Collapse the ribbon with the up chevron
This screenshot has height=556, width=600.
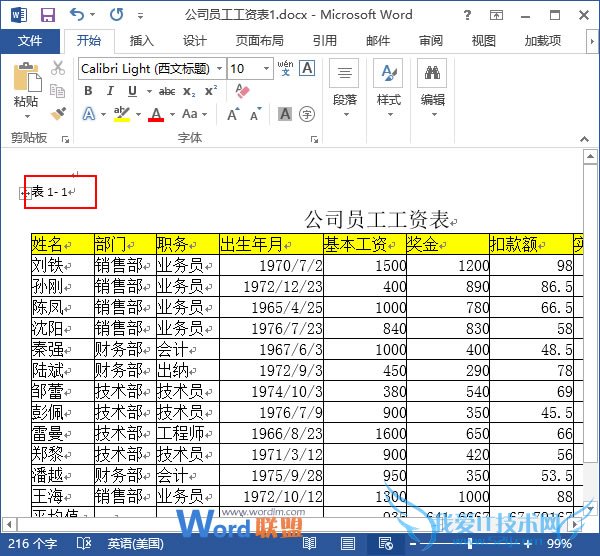(x=584, y=139)
